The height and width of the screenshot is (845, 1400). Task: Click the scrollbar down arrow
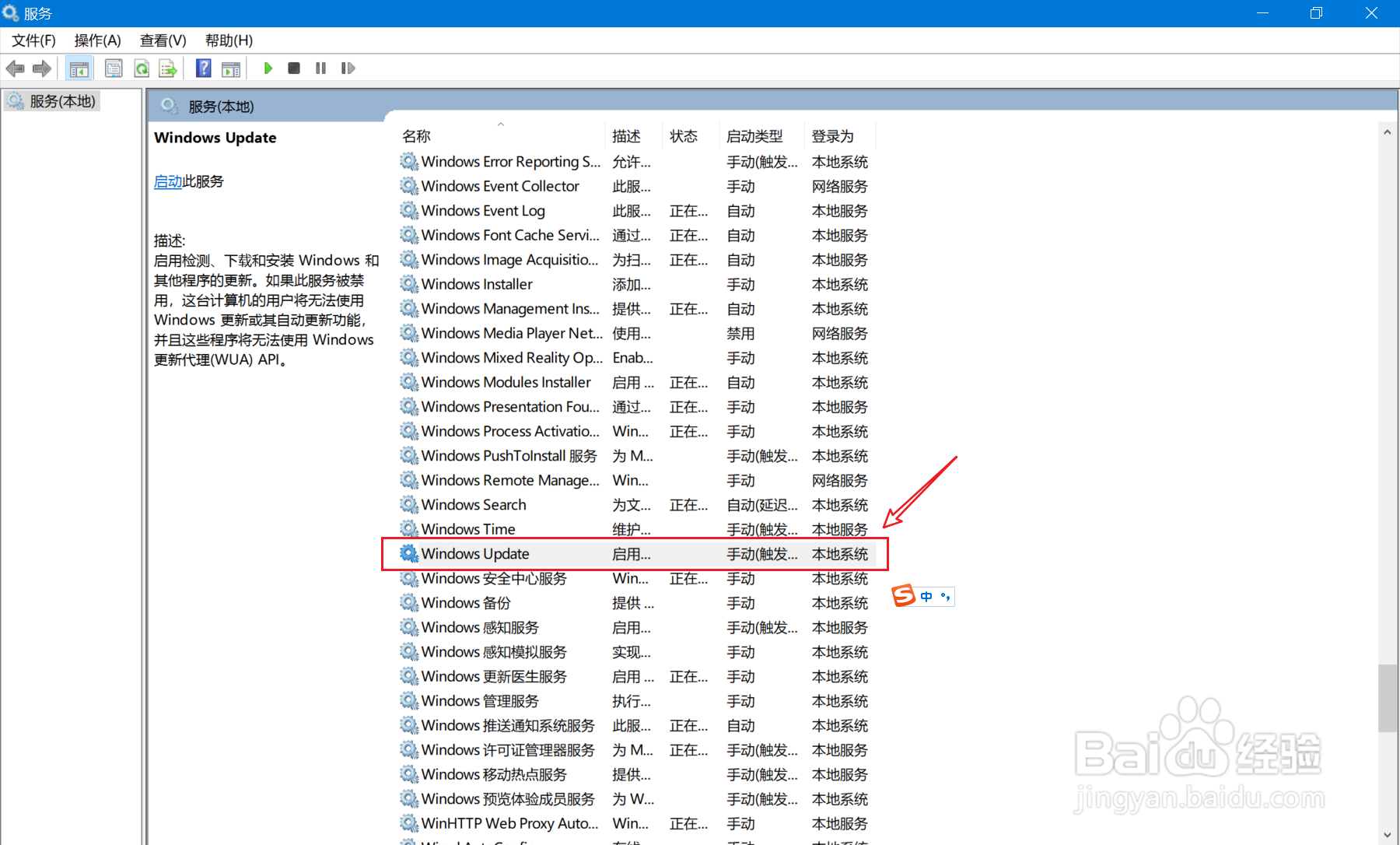click(1389, 835)
